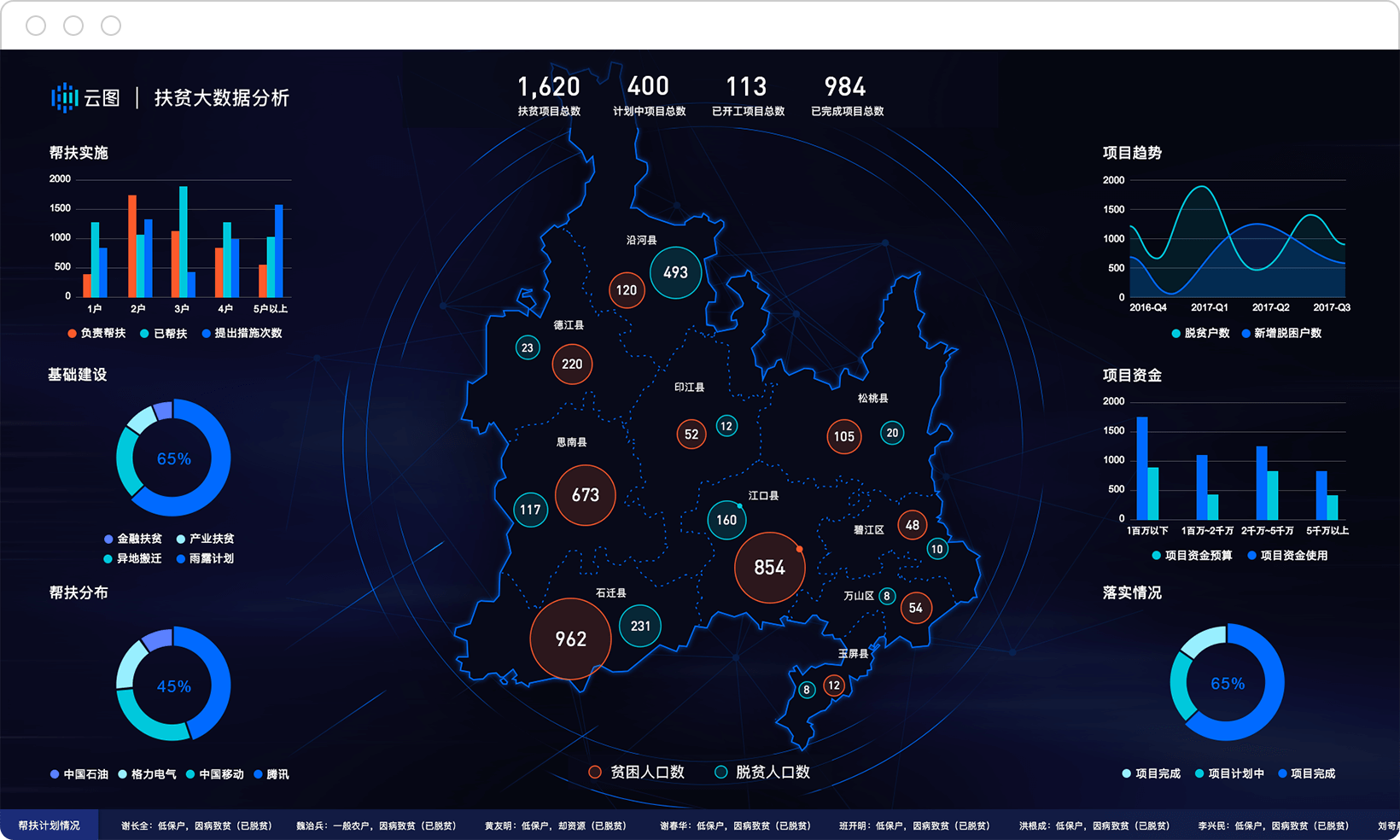Click the 160 bubble in 江口县

(x=726, y=520)
